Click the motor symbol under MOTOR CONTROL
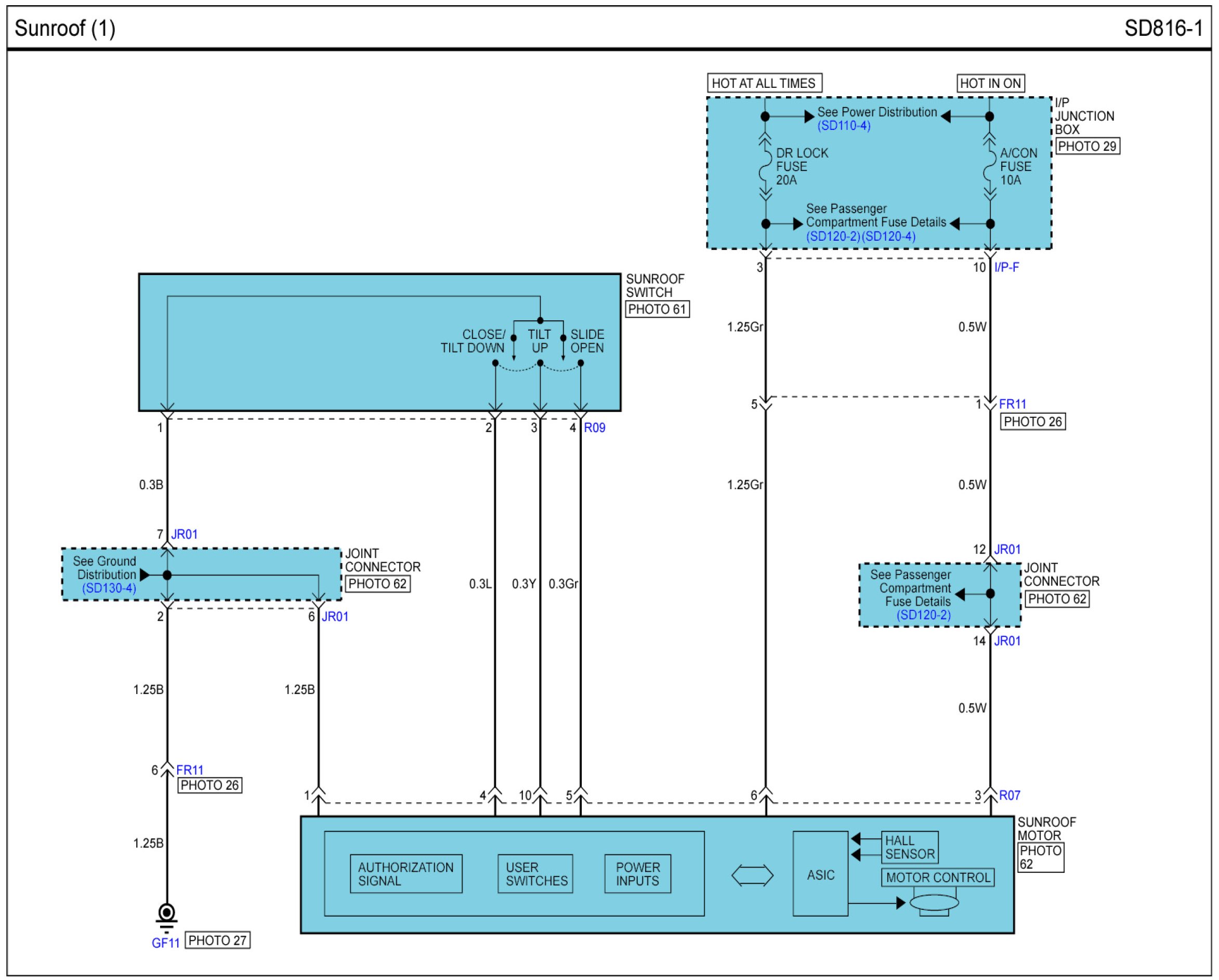This screenshot has width=1219, height=980. [x=934, y=903]
